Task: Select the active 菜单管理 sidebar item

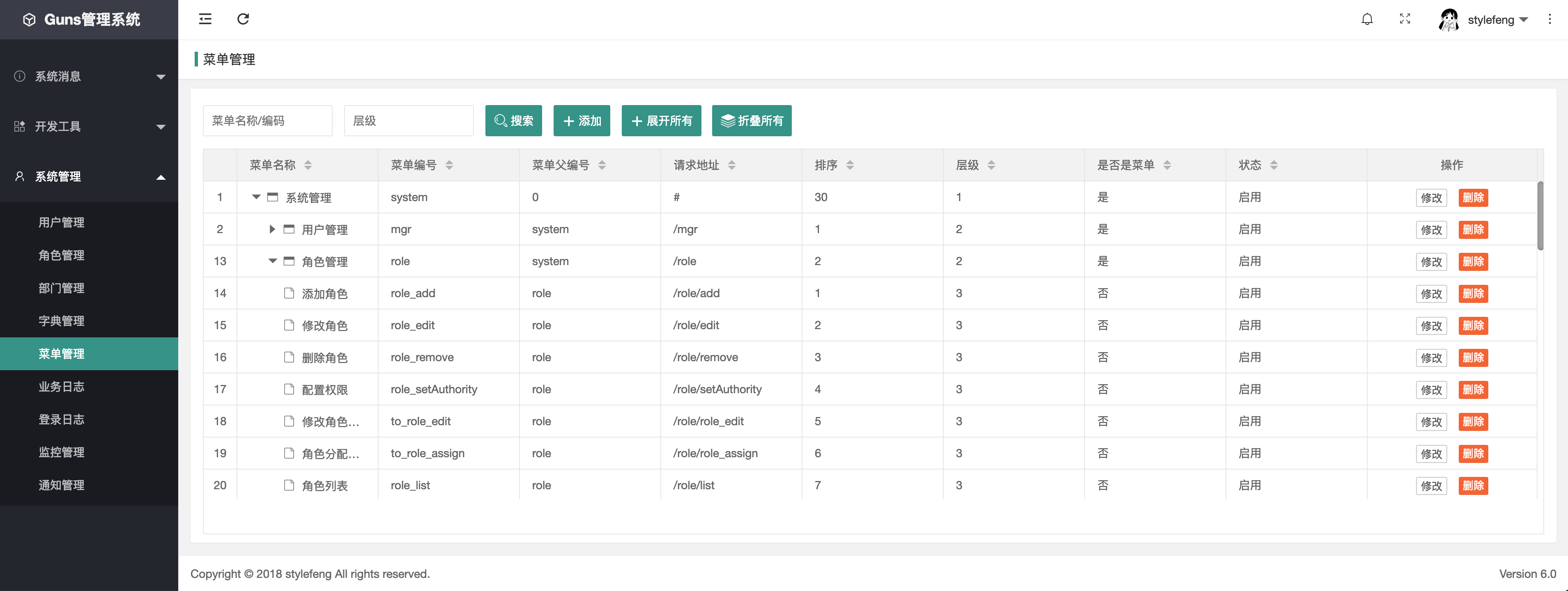Action: [89, 354]
